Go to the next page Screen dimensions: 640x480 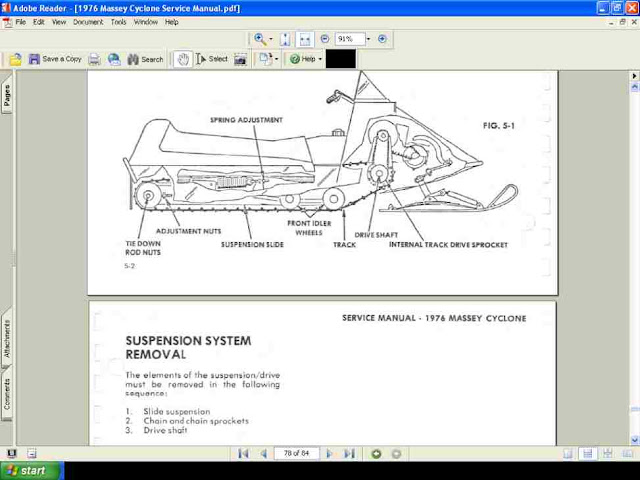point(329,453)
